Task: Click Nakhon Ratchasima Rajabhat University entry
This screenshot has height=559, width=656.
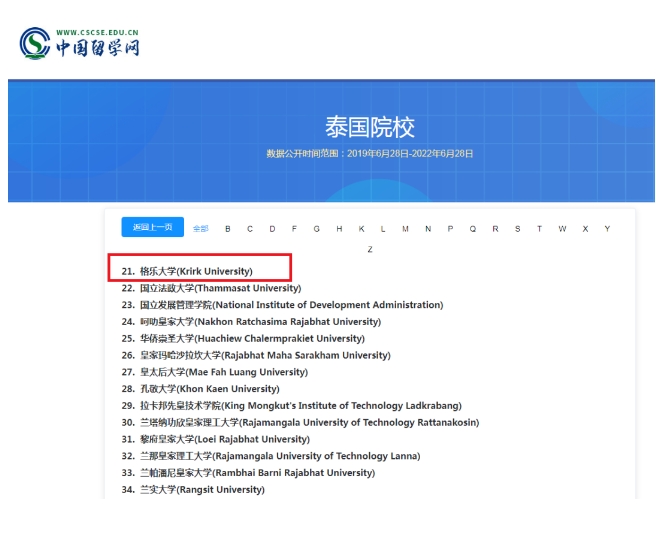Action: click(x=251, y=321)
